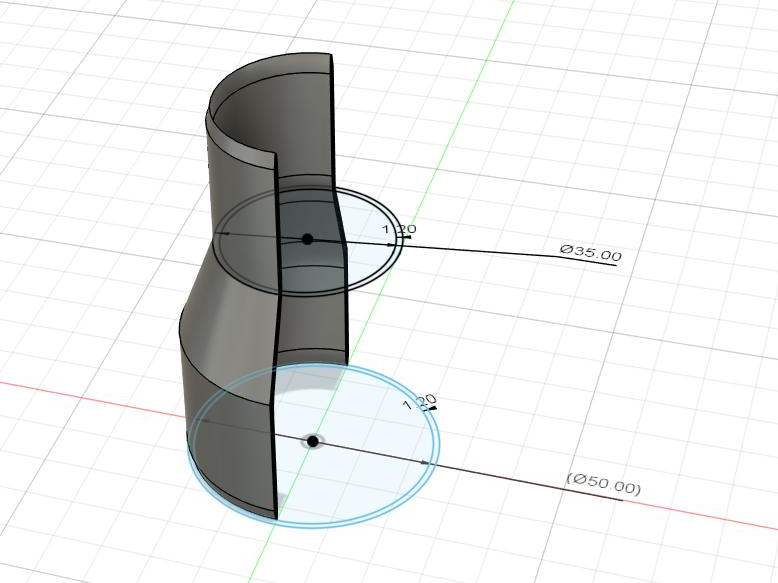Select the Ø35.00 diameter dimension label

pos(591,253)
